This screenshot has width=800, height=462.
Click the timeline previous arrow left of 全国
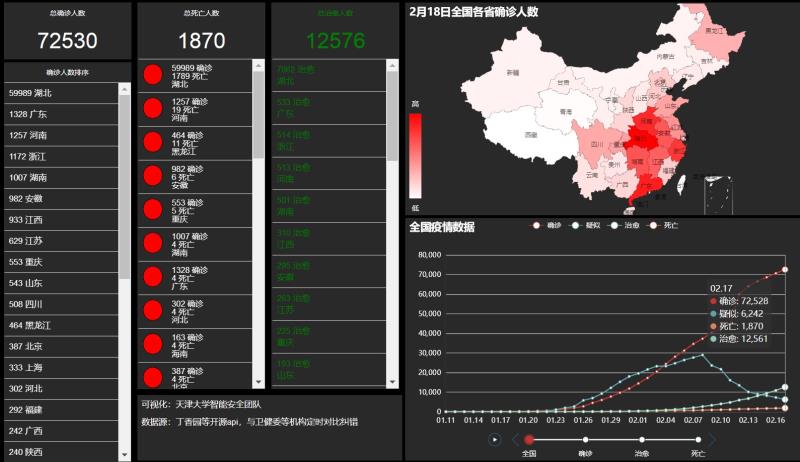coord(515,438)
